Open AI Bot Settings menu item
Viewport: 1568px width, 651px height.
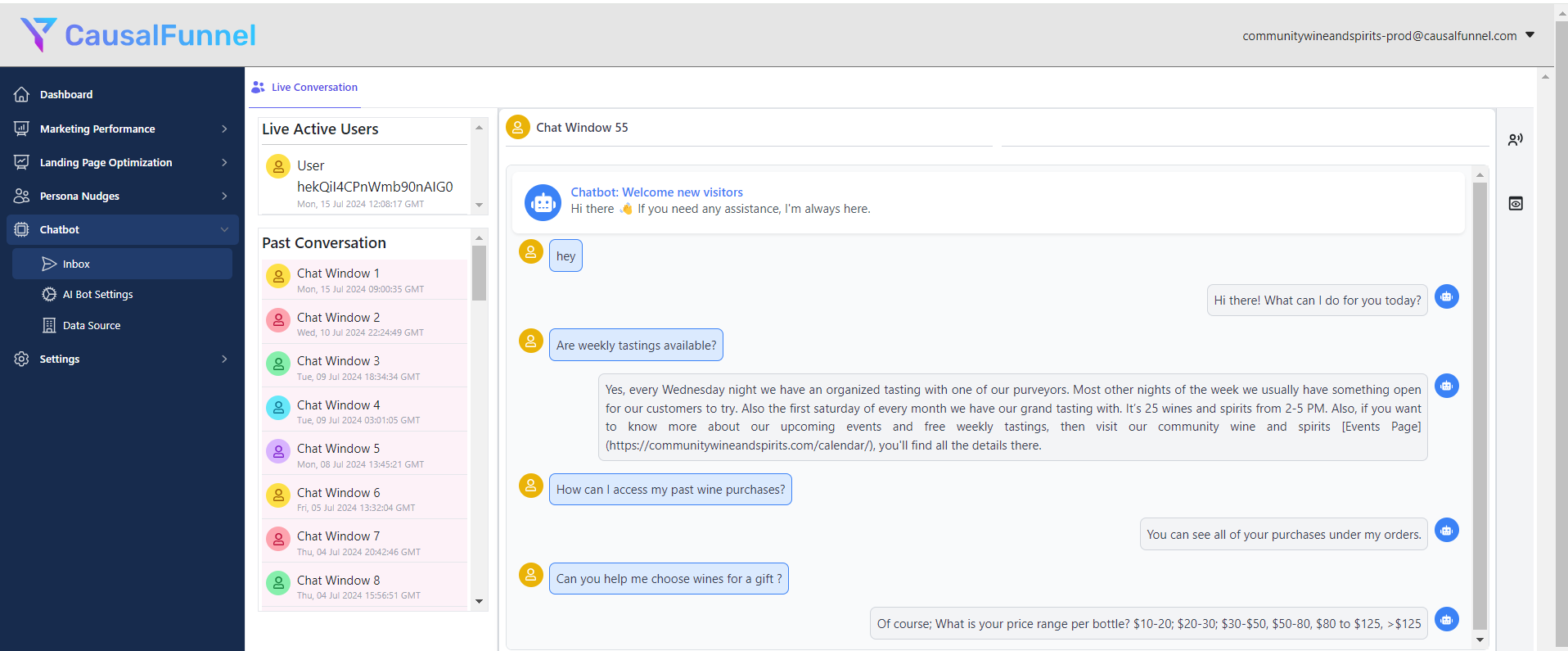(122, 294)
